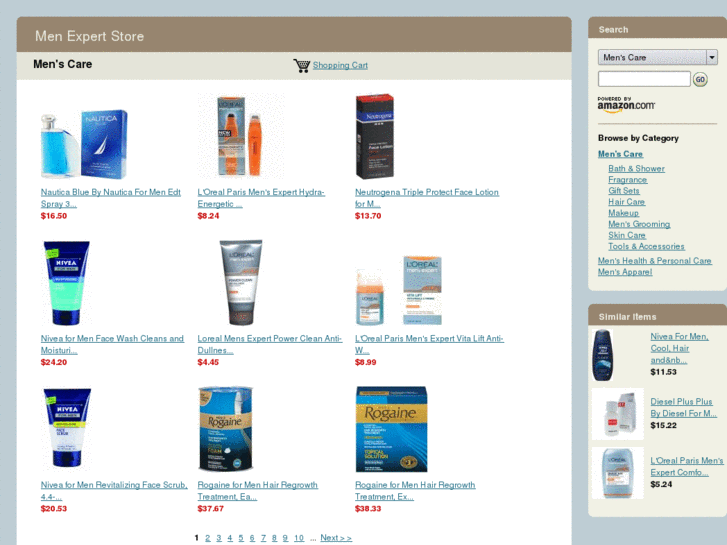727x545 pixels.
Task: Expand the Men's Care search category dropdown
Action: [657, 58]
